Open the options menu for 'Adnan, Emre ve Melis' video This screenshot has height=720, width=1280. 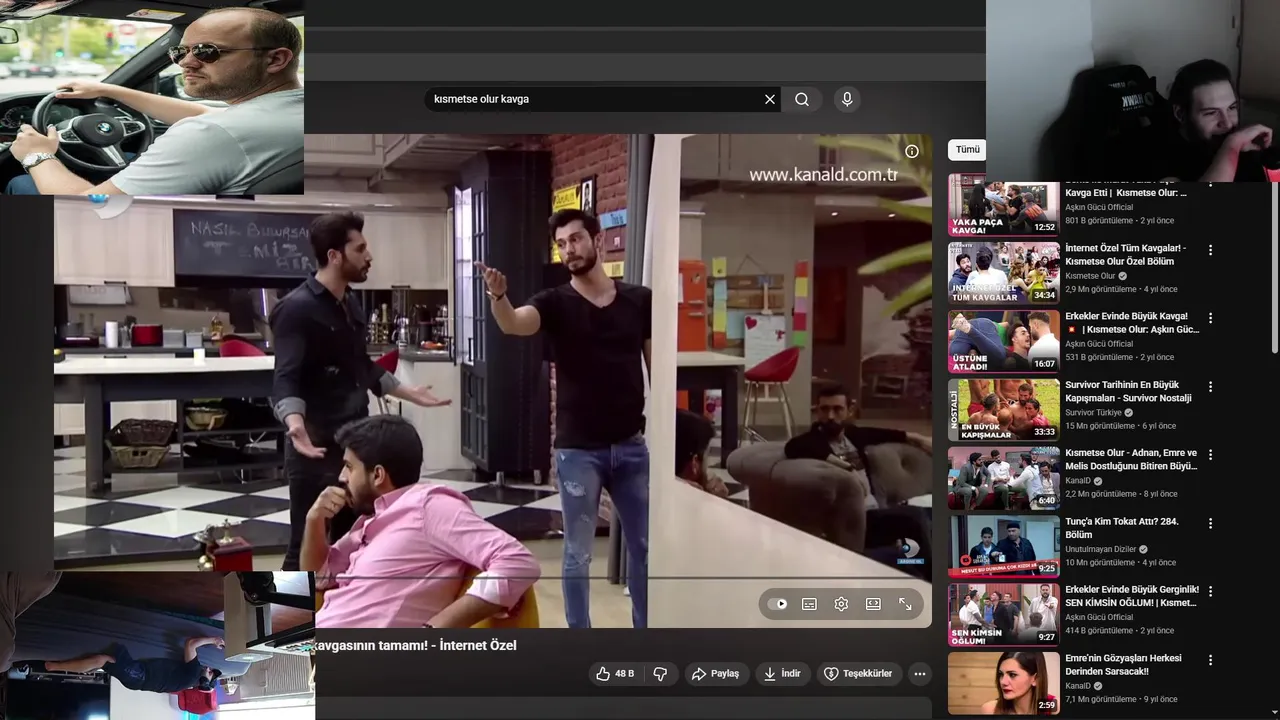pos(1210,455)
